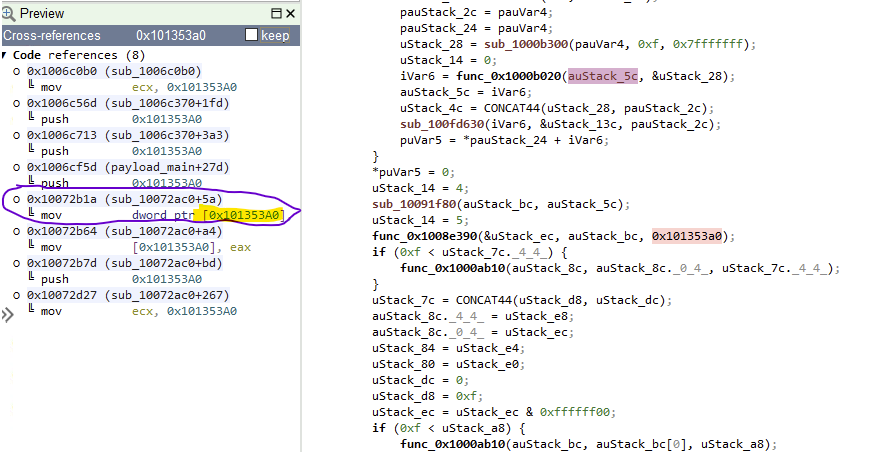Screen dimensions: 886x452
Task: Follow func_0x1000ab10 call with auStack_bc
Action: click(x=453, y=445)
